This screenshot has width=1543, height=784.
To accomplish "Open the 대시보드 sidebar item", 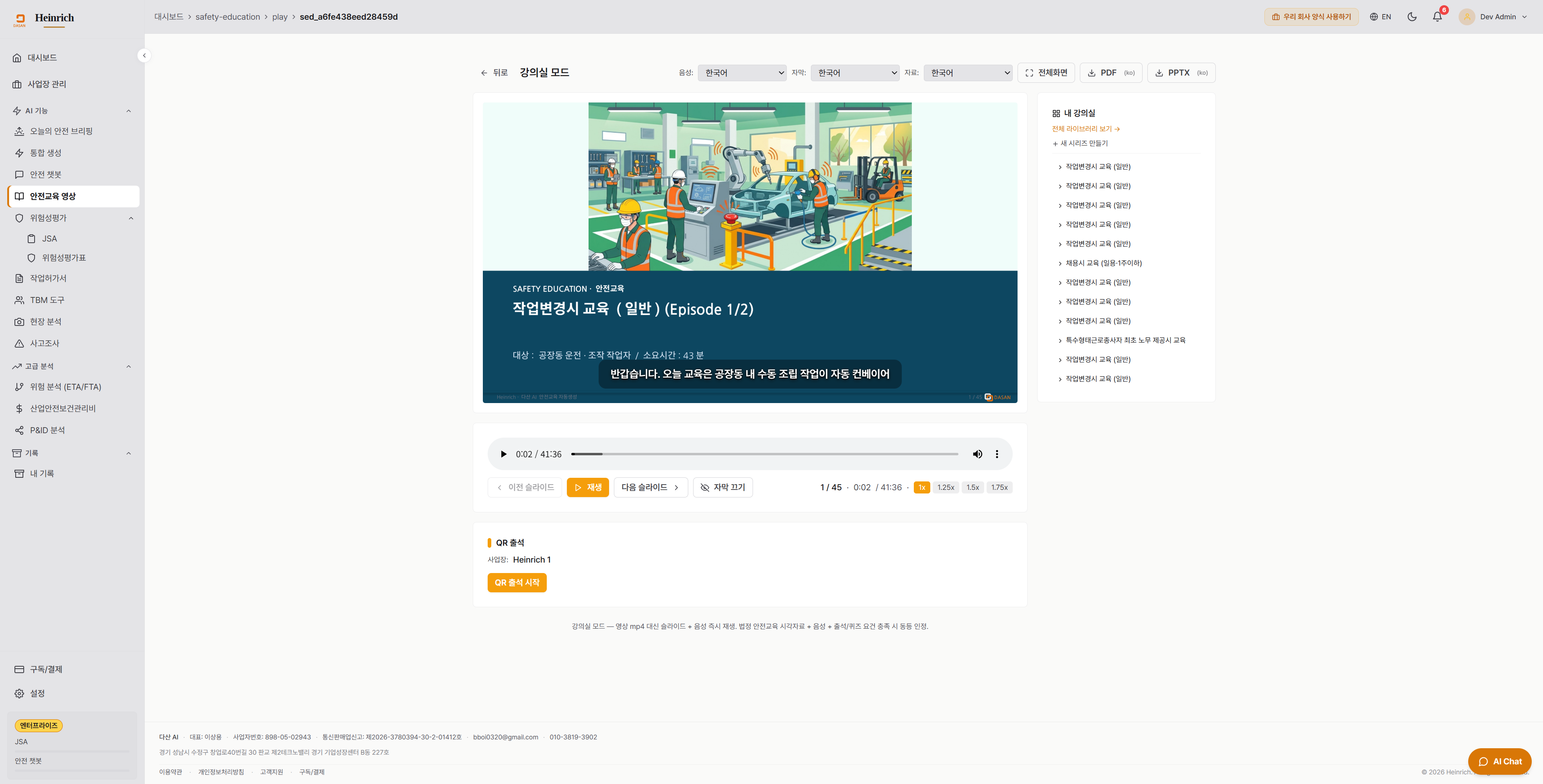I will [x=73, y=57].
